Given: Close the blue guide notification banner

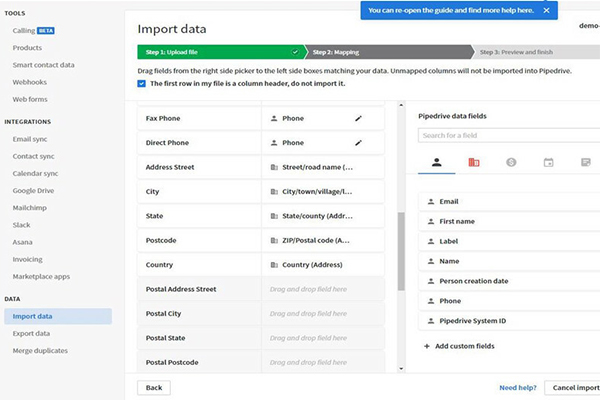Looking at the screenshot, I should click(x=545, y=10).
